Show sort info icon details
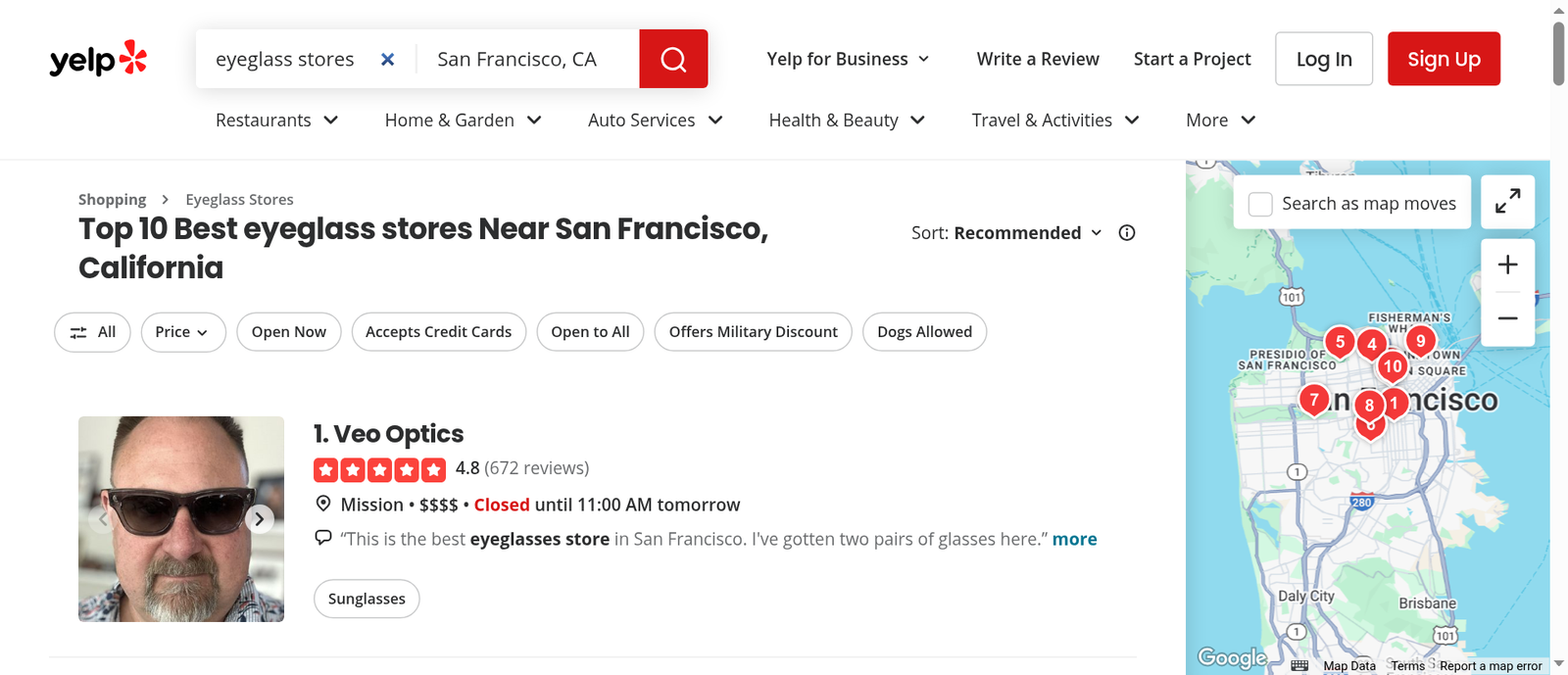The height and width of the screenshot is (675, 1568). (x=1127, y=233)
